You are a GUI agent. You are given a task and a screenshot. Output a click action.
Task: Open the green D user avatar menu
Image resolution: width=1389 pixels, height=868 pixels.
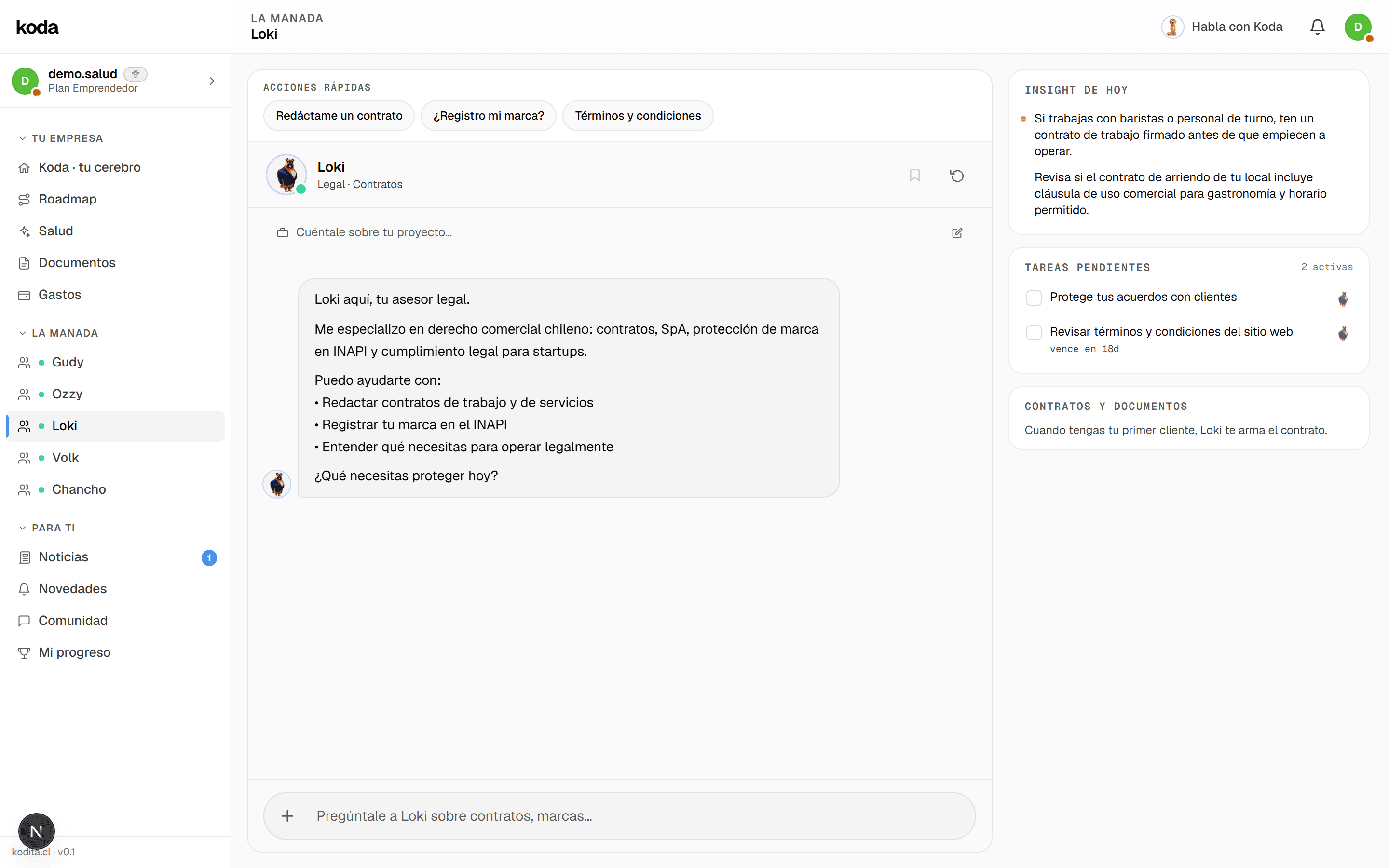pyautogui.click(x=1358, y=27)
